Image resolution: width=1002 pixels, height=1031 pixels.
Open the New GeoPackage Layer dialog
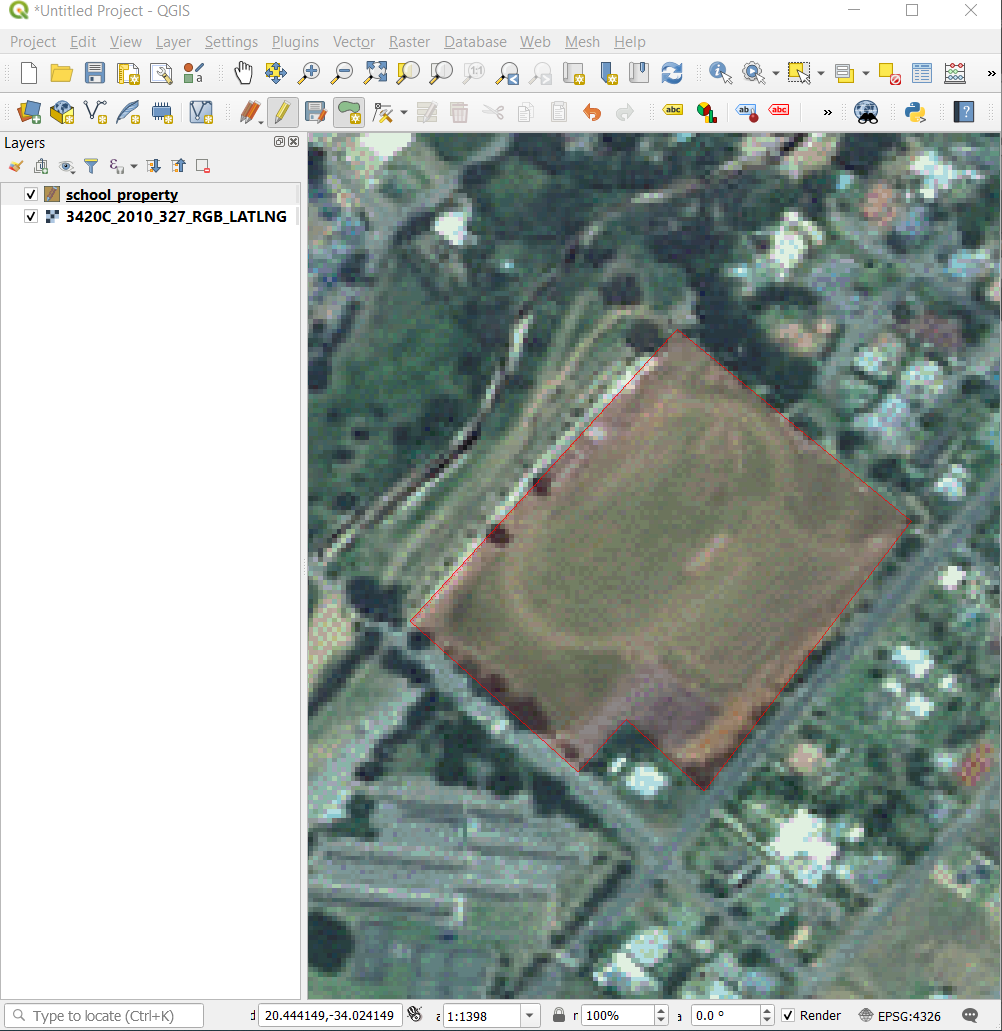(61, 111)
